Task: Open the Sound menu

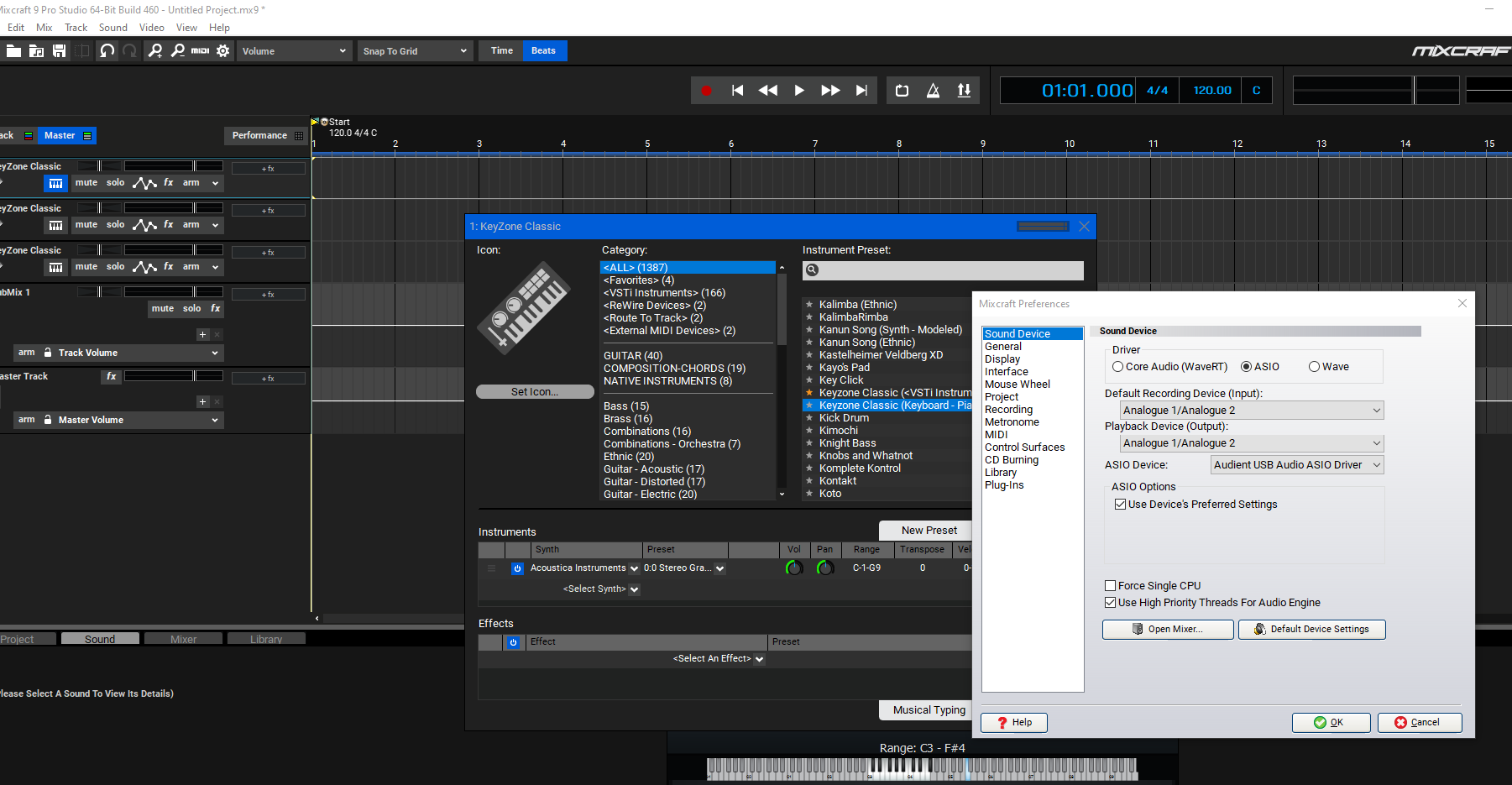Action: point(113,28)
